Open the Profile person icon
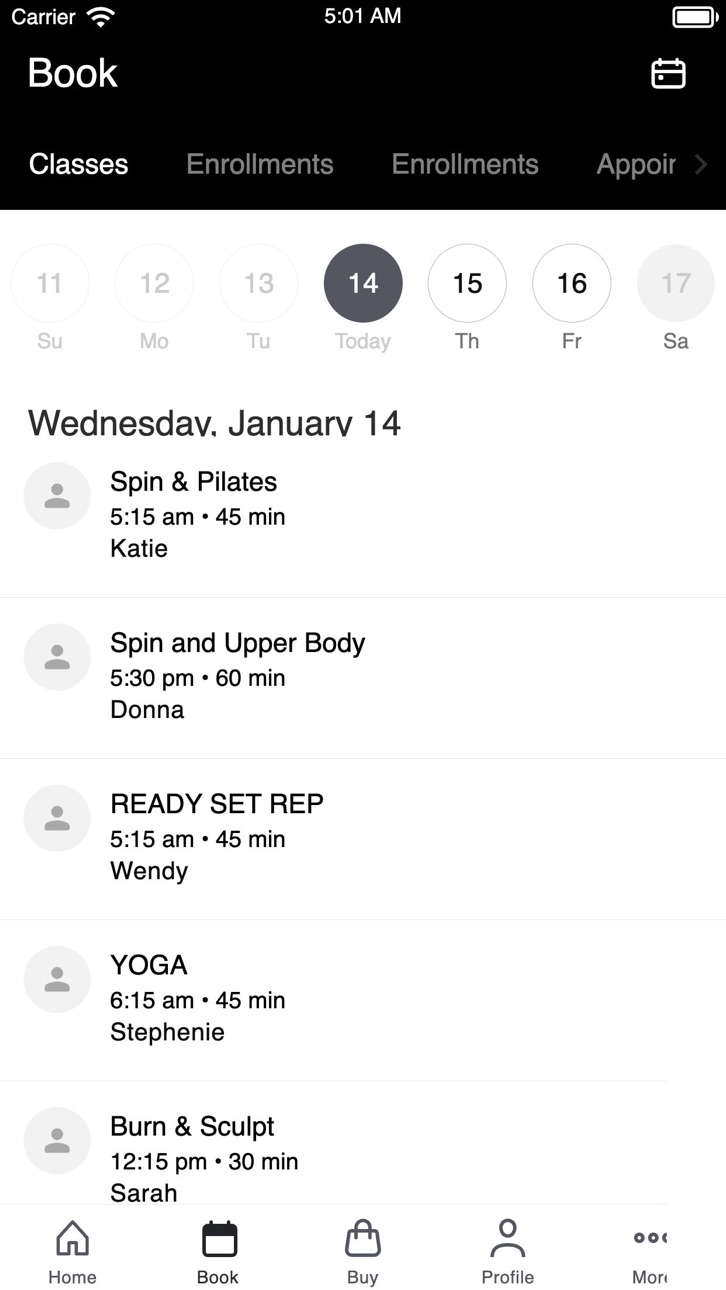 (x=508, y=1238)
